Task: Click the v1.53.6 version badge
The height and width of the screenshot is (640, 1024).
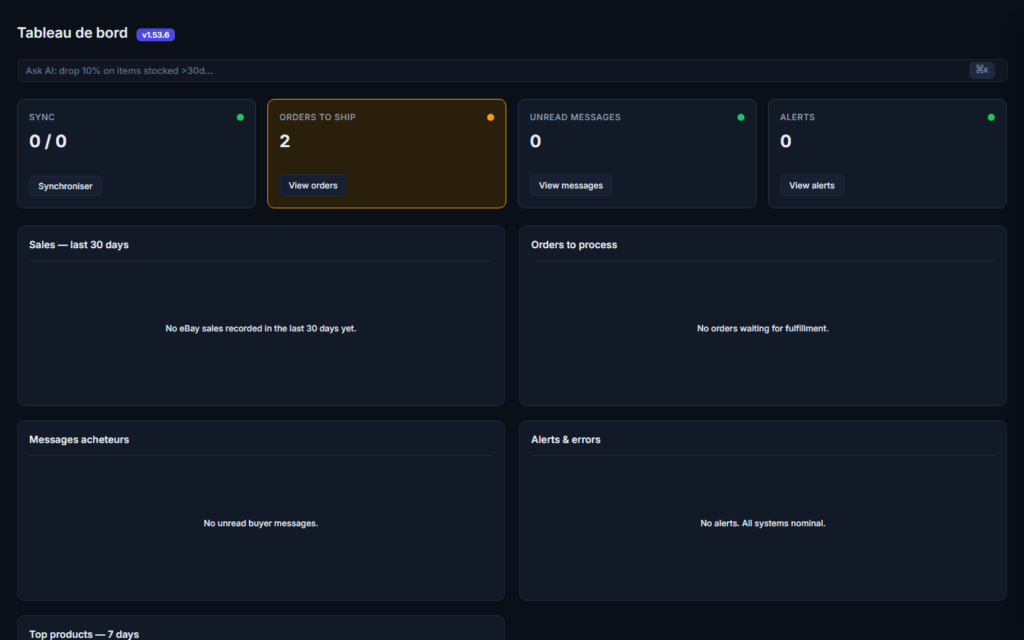Action: (155, 35)
